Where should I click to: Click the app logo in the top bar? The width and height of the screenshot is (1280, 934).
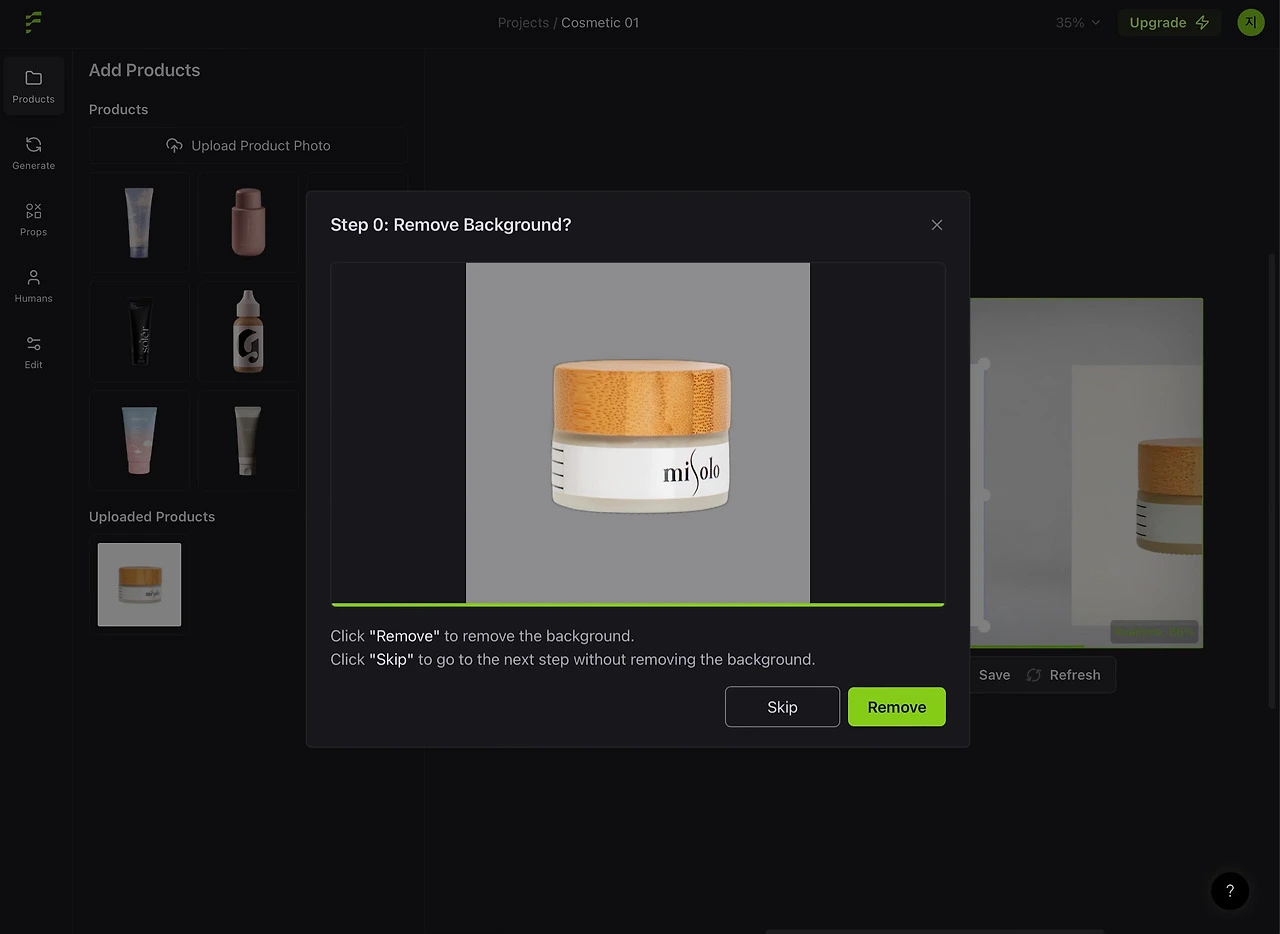click(x=34, y=22)
